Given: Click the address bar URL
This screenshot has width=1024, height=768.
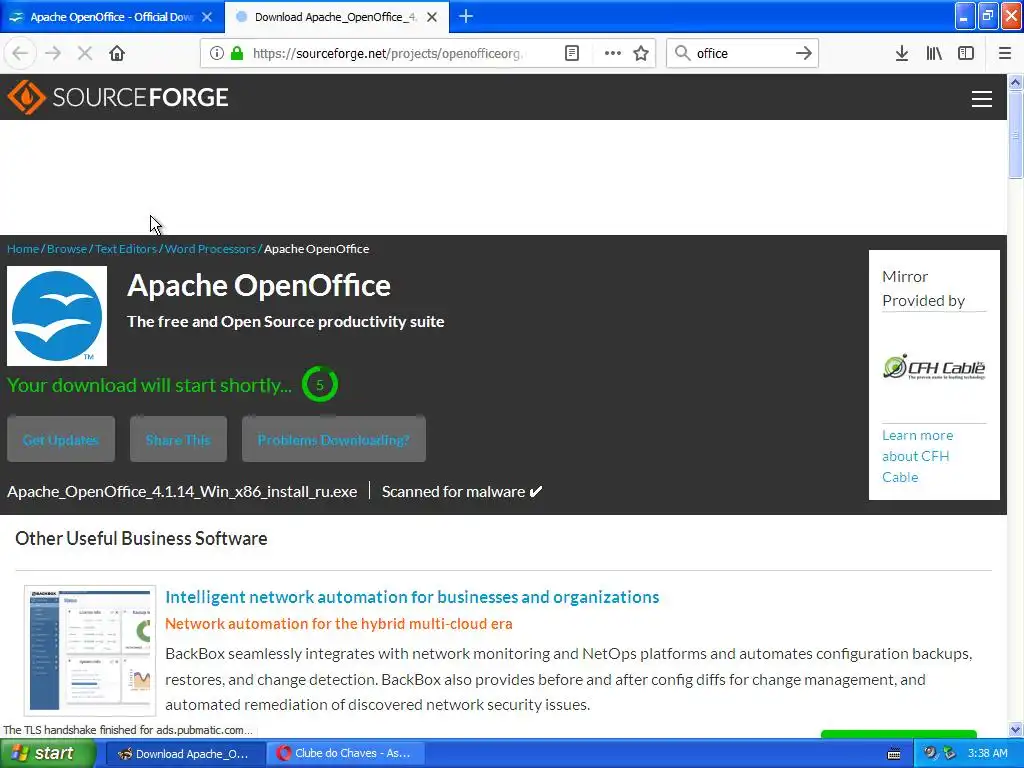Looking at the screenshot, I should 388,54.
